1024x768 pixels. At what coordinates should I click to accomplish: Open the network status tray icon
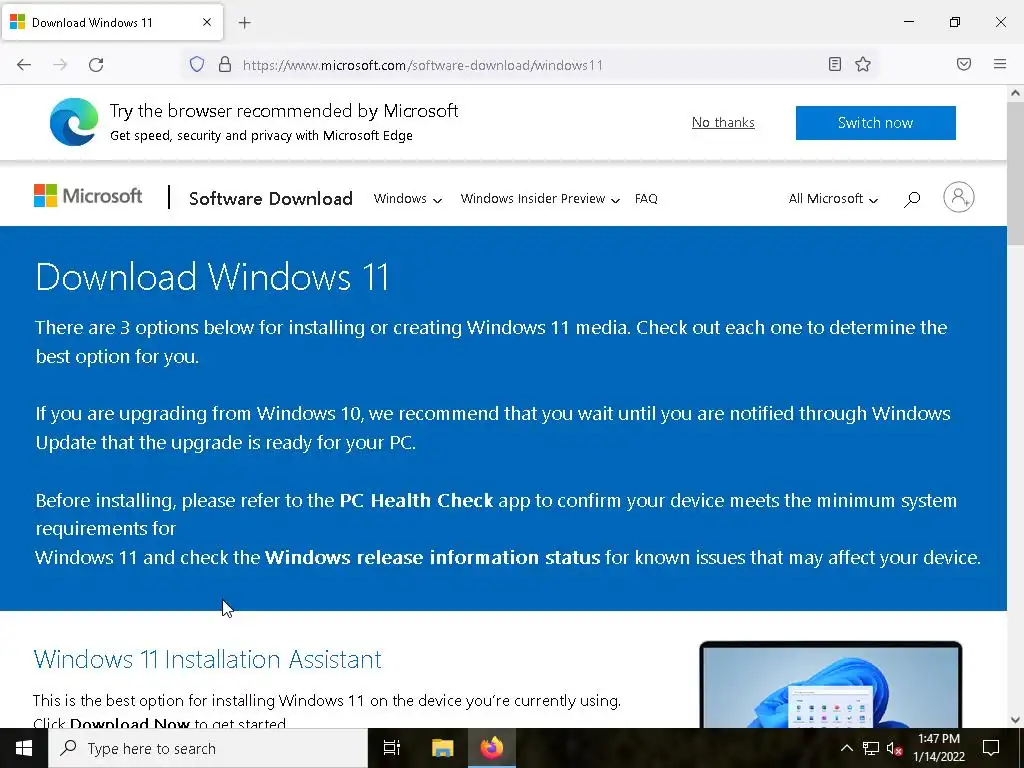(x=871, y=748)
